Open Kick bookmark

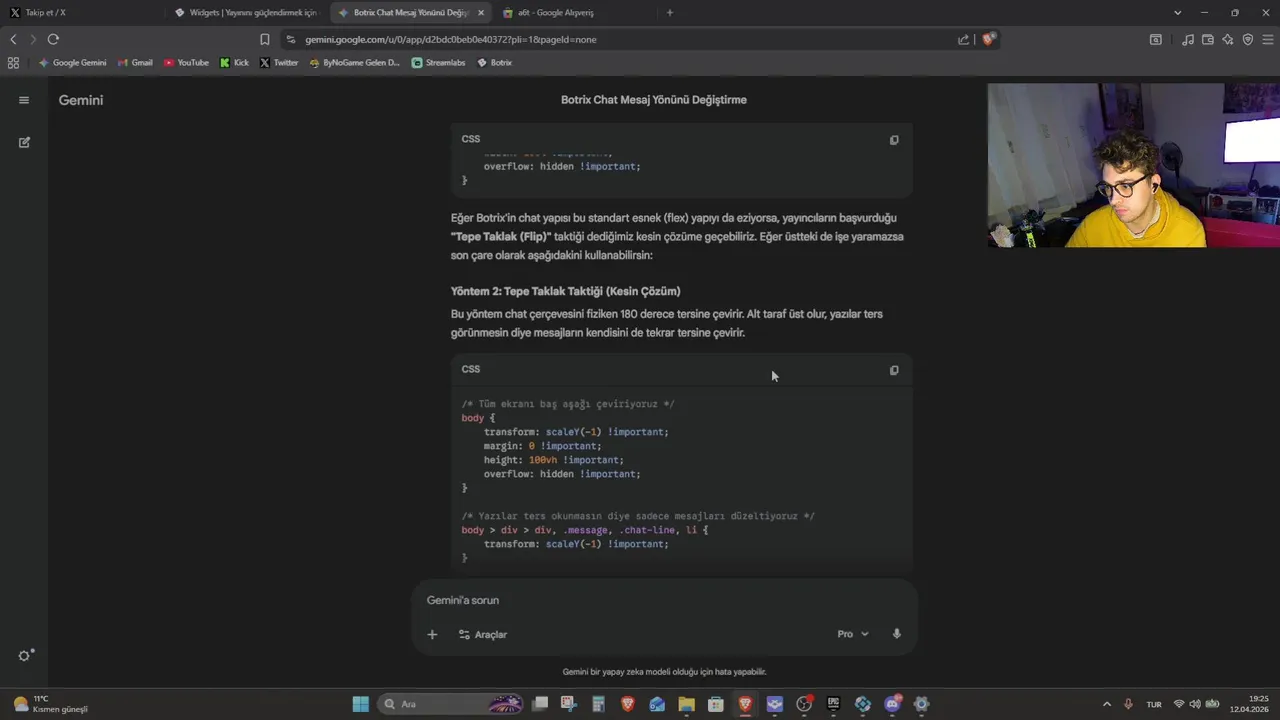(234, 62)
